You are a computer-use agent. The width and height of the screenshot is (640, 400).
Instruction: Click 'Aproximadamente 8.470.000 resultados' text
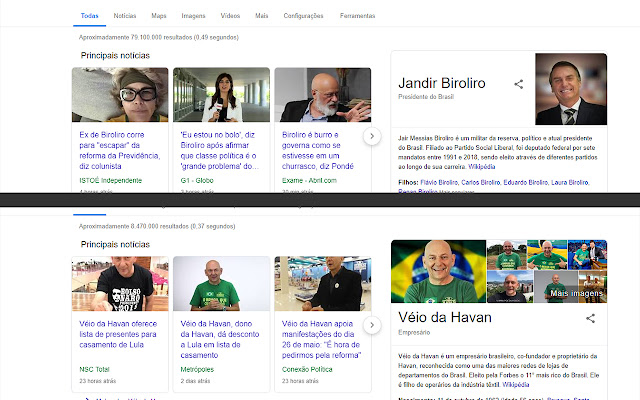[x=157, y=226]
